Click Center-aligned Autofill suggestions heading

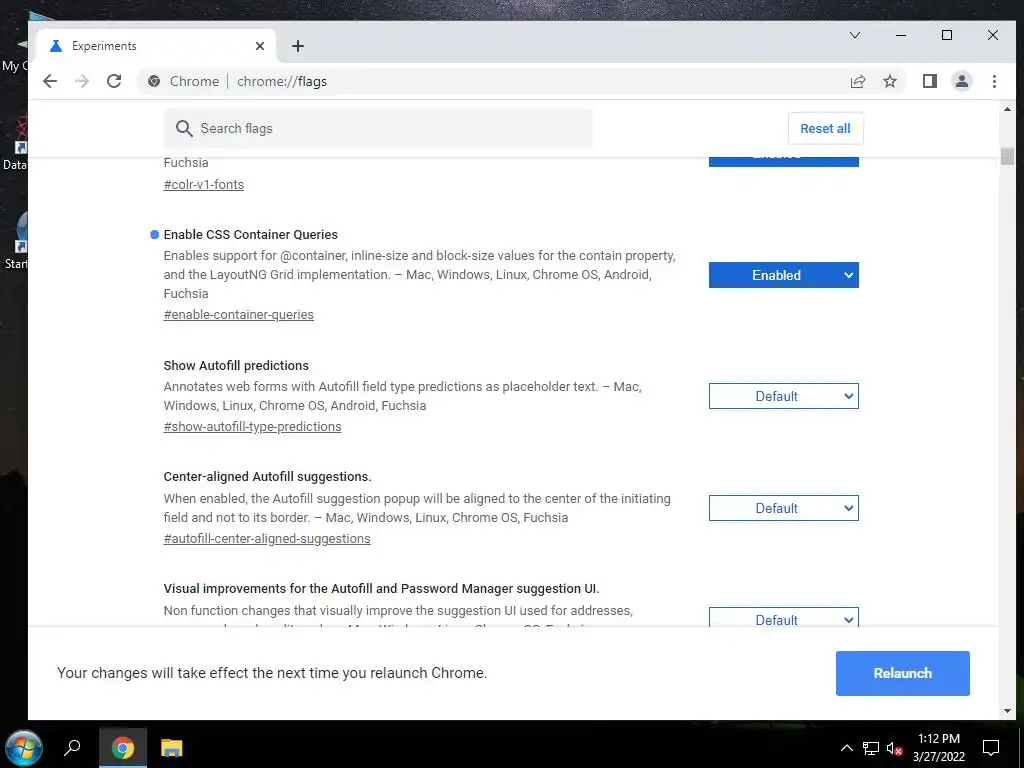coord(267,477)
